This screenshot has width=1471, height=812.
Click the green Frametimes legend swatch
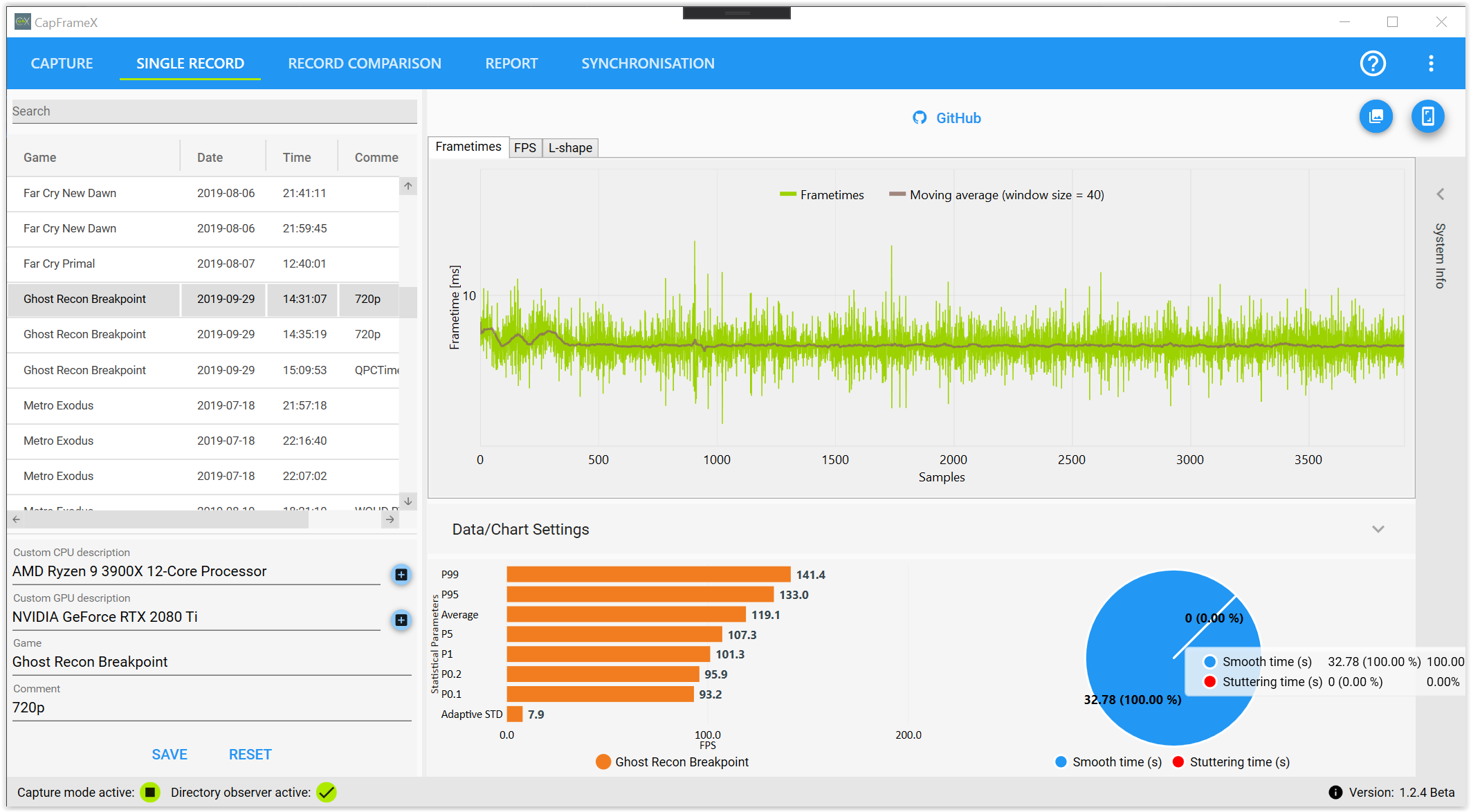787,195
